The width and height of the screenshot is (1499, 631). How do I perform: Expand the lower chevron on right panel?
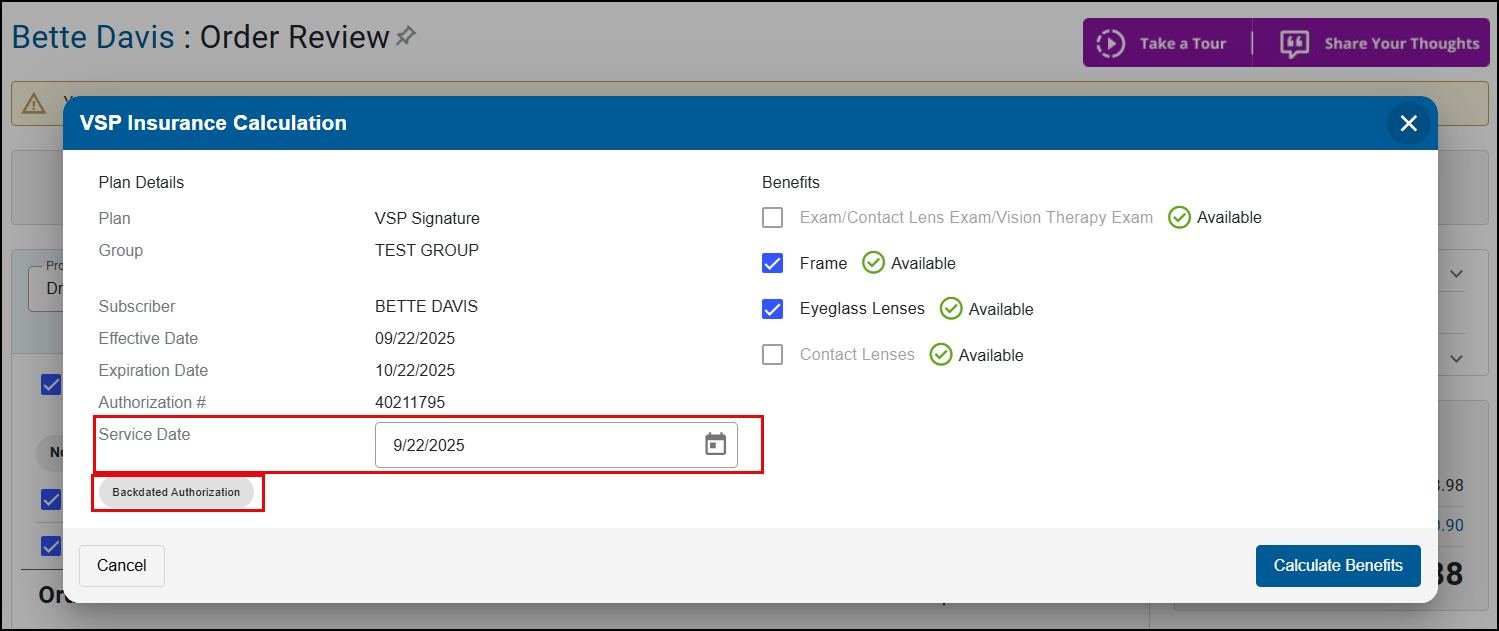1456,358
